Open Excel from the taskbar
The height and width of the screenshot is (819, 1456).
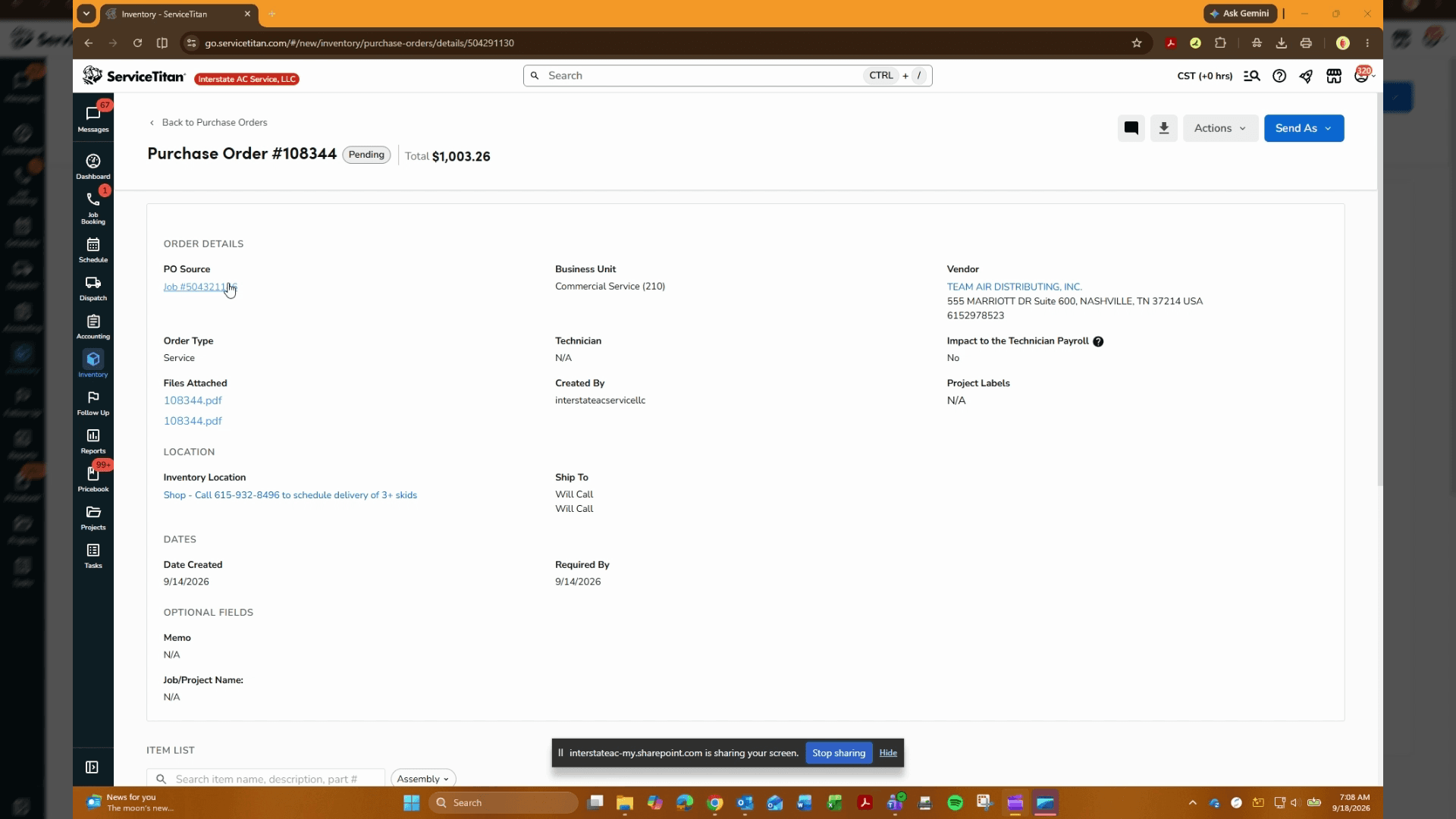[x=834, y=802]
